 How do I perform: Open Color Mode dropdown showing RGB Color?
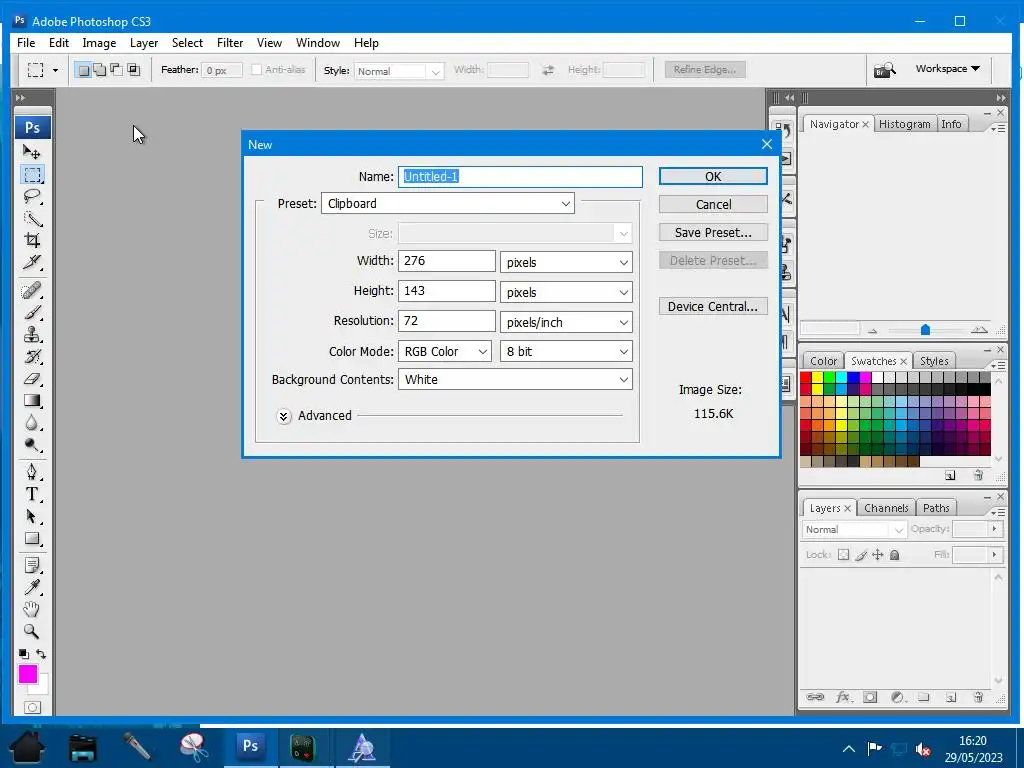tap(445, 351)
